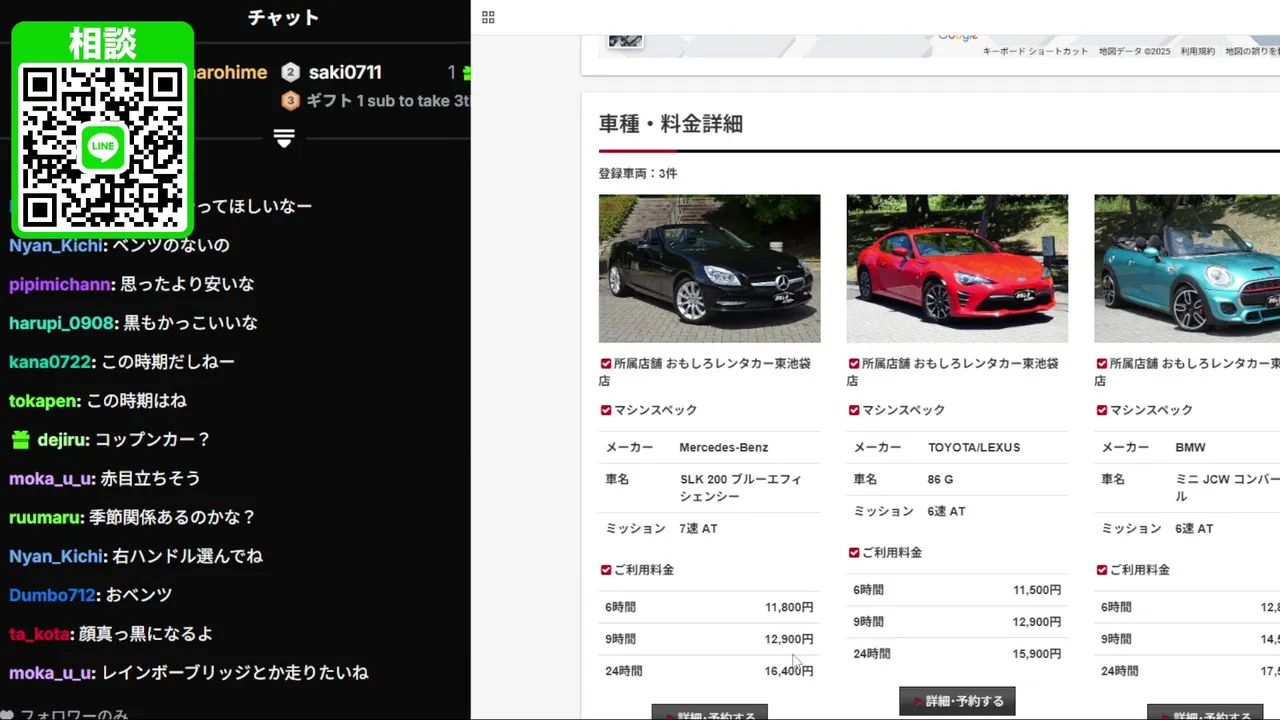Click username pipimichann in chat

tap(60, 284)
